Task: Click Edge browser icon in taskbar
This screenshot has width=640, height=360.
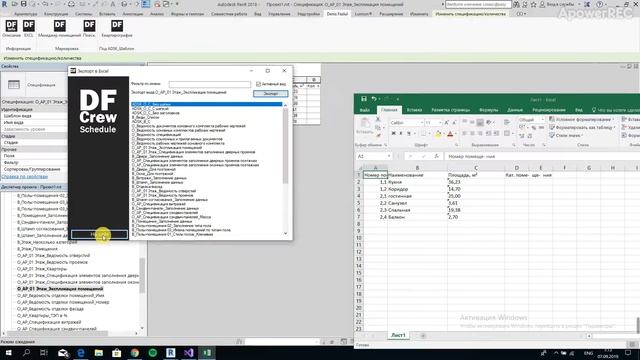Action: click(x=81, y=353)
